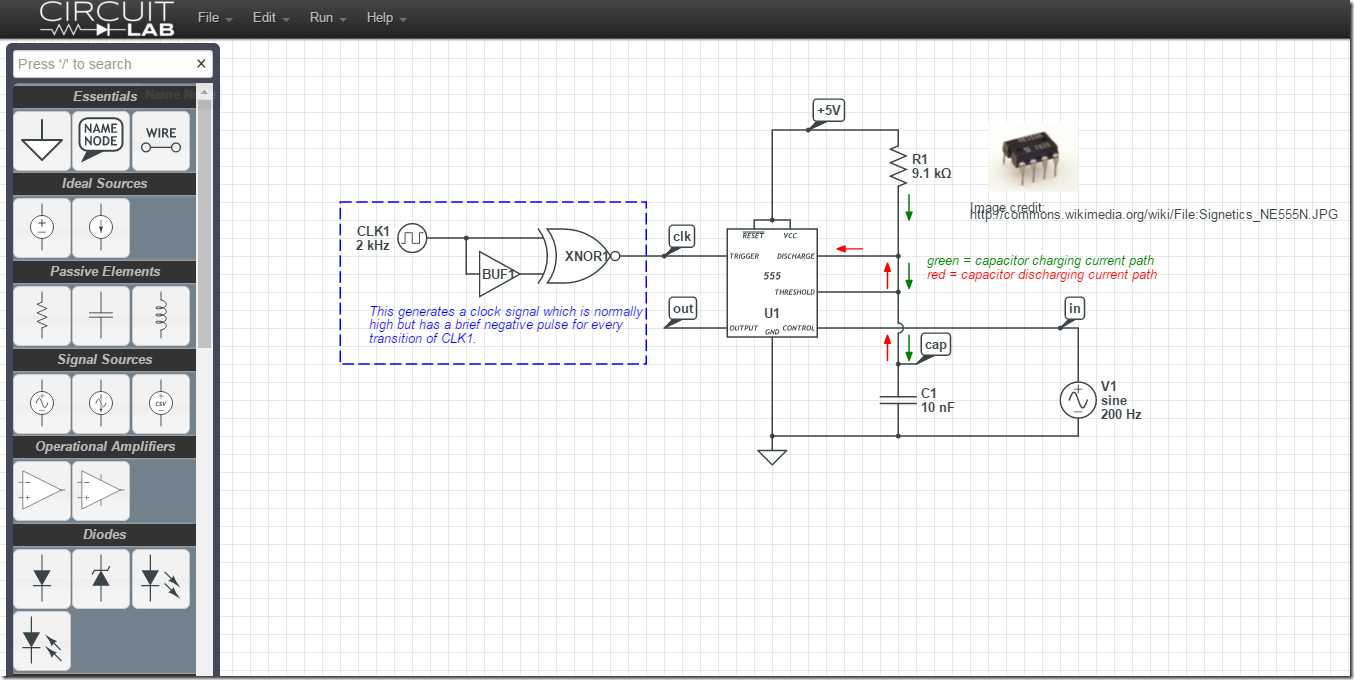
Task: Select the blue clock signal description text
Action: click(x=506, y=325)
